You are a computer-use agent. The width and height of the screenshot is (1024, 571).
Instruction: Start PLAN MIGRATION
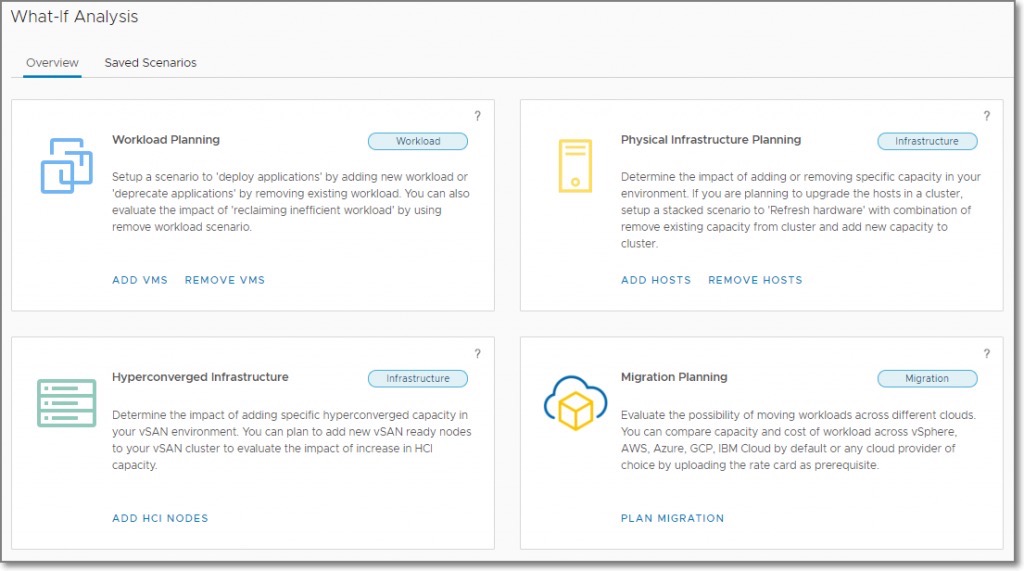672,518
